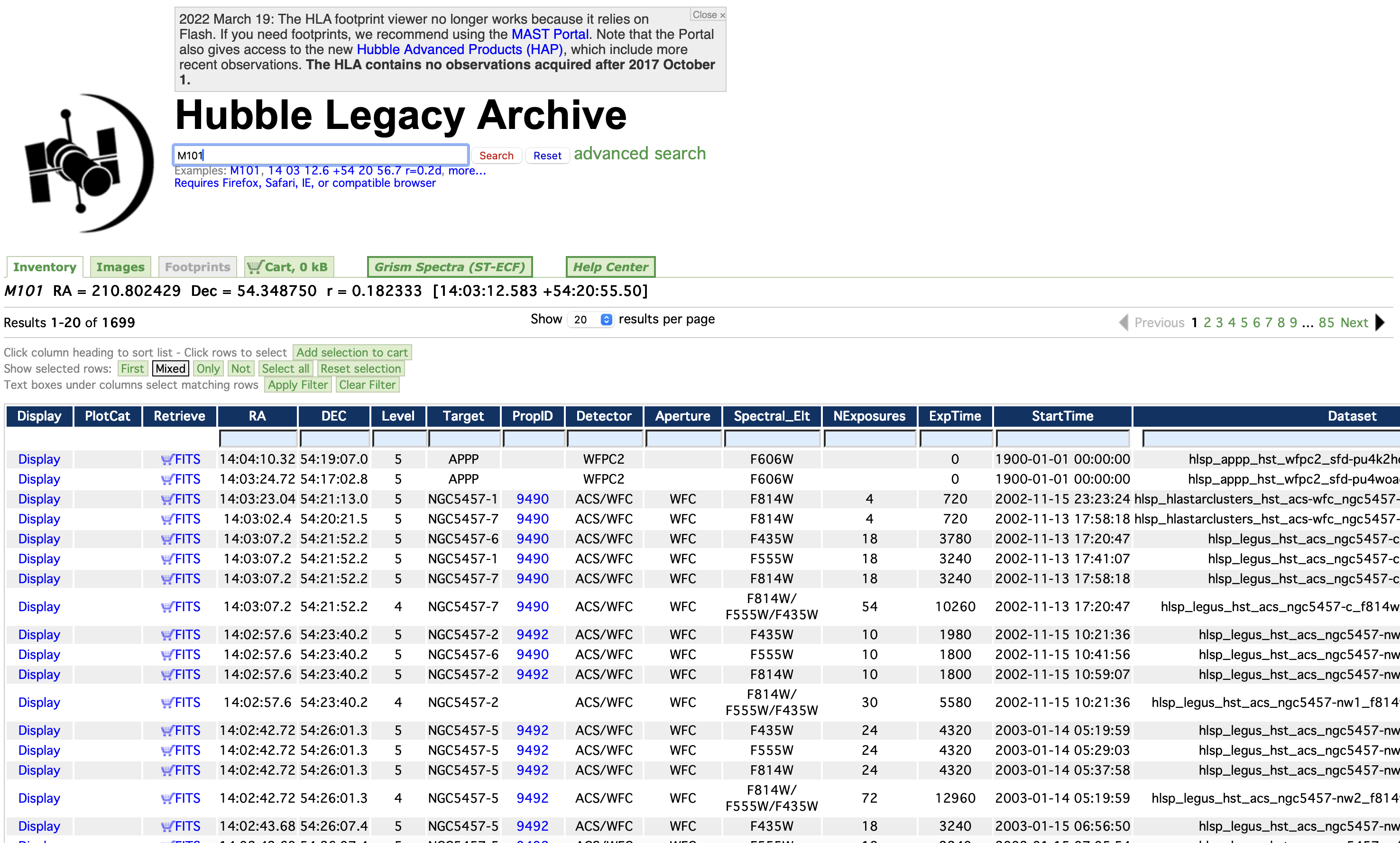
Task: Select the First show-rows option
Action: coord(132,369)
